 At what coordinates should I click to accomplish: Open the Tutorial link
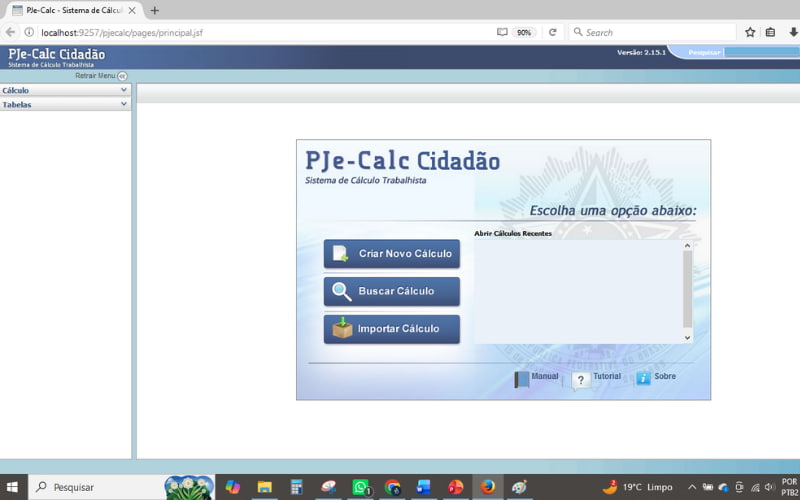click(x=607, y=376)
